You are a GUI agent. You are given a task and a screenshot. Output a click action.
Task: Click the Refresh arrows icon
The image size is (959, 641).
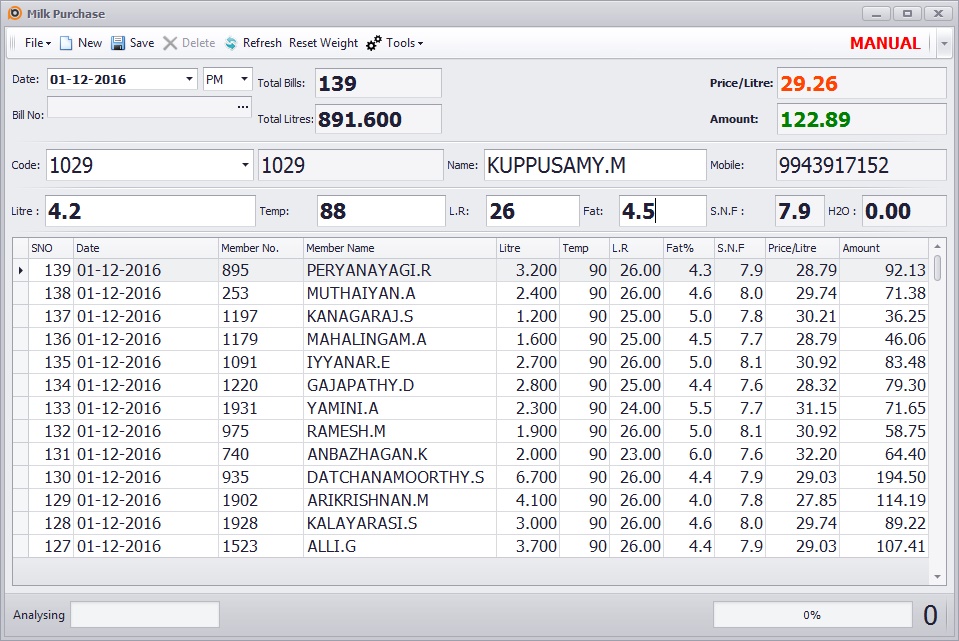(231, 43)
